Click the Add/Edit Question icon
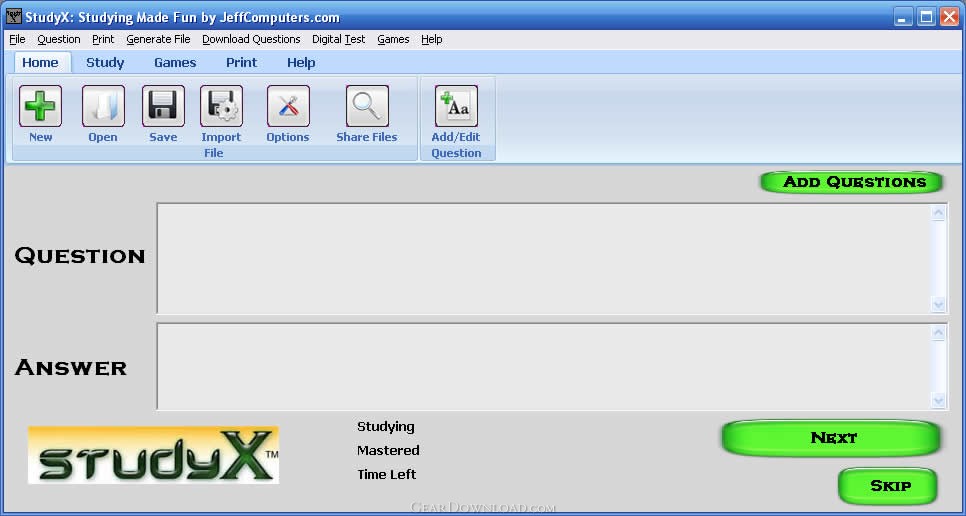966x516 pixels. 456,106
